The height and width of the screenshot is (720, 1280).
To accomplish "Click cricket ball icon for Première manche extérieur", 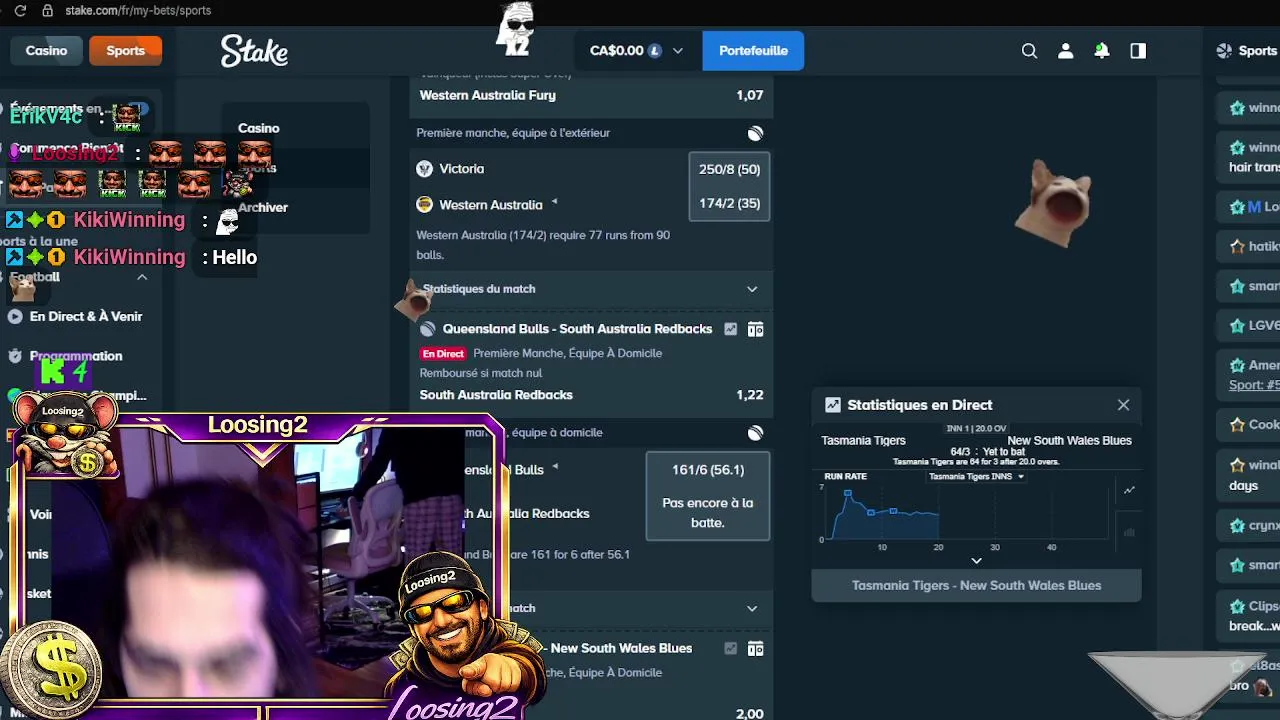I will pyautogui.click(x=755, y=133).
